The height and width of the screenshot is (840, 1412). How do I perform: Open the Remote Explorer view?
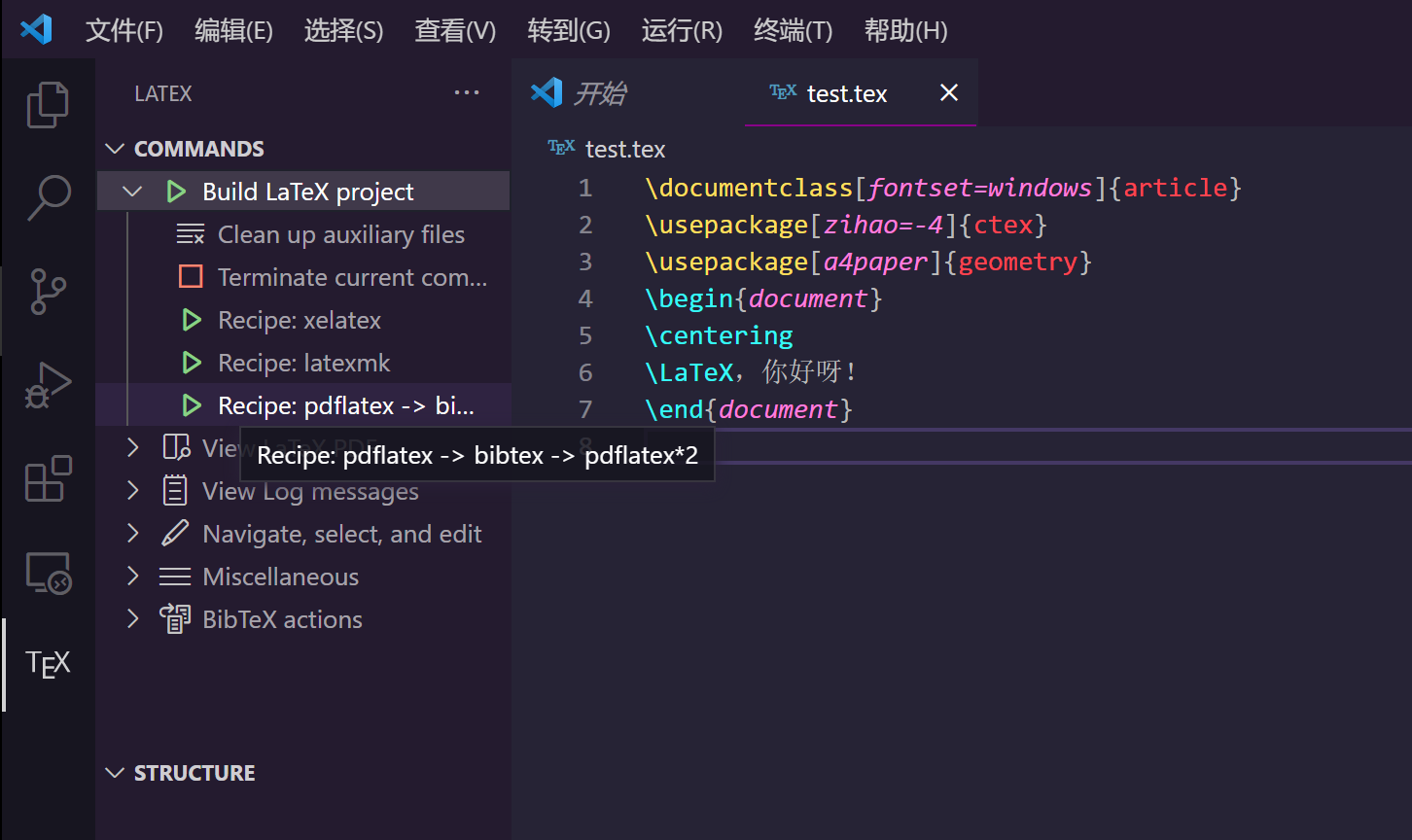point(48,573)
